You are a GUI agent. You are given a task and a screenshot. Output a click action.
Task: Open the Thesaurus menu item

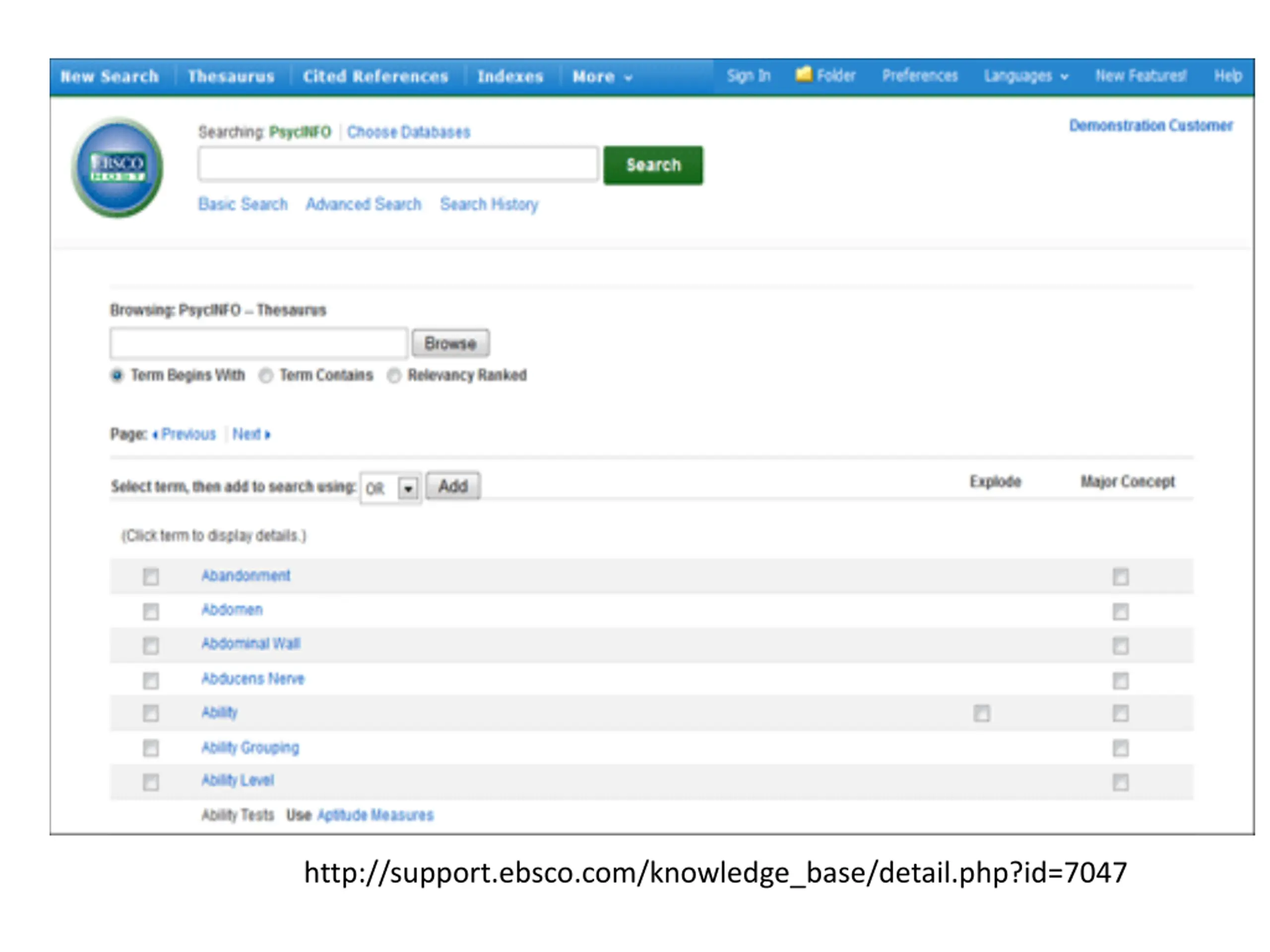231,76
